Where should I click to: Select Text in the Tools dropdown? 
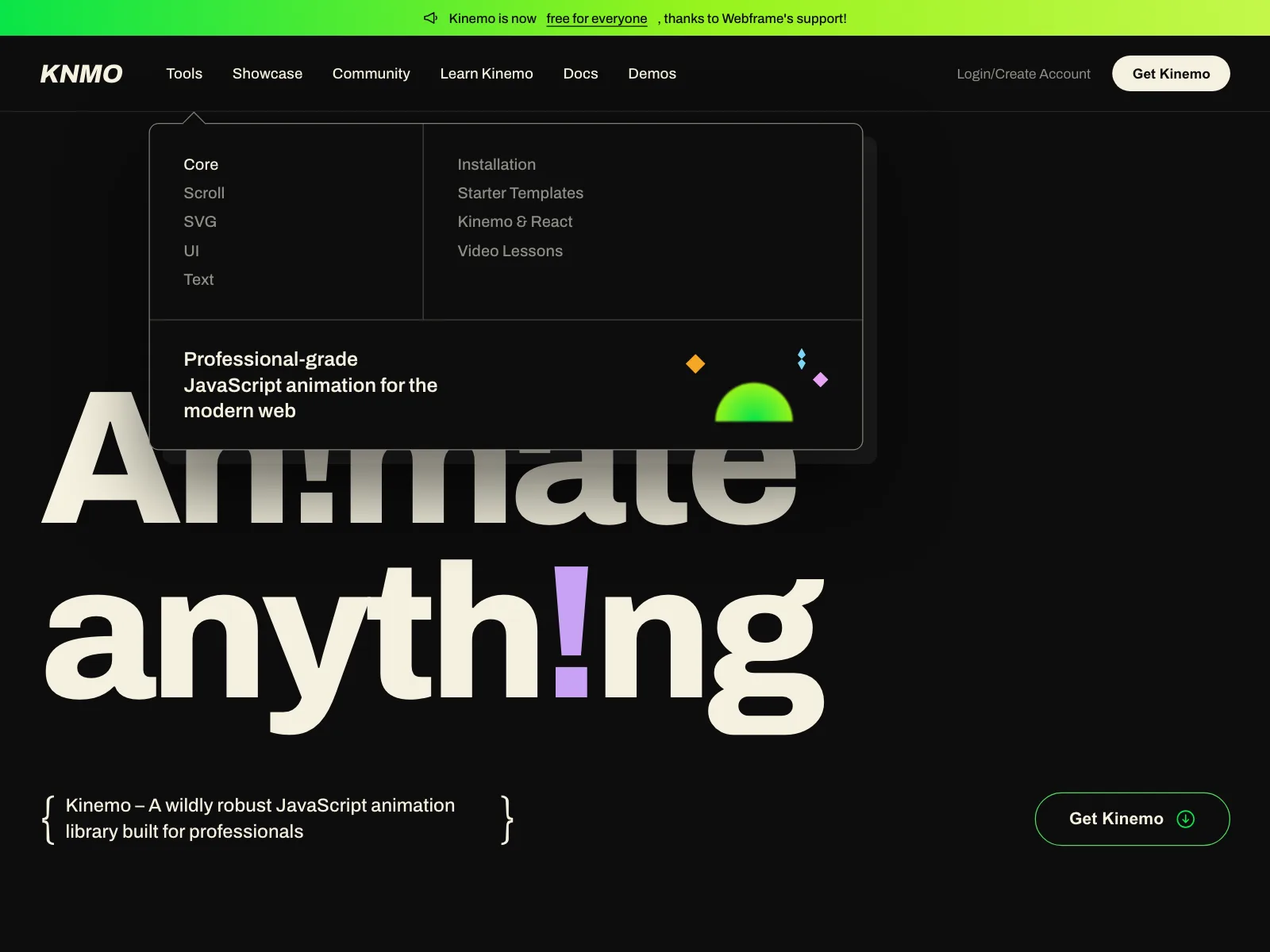(198, 279)
